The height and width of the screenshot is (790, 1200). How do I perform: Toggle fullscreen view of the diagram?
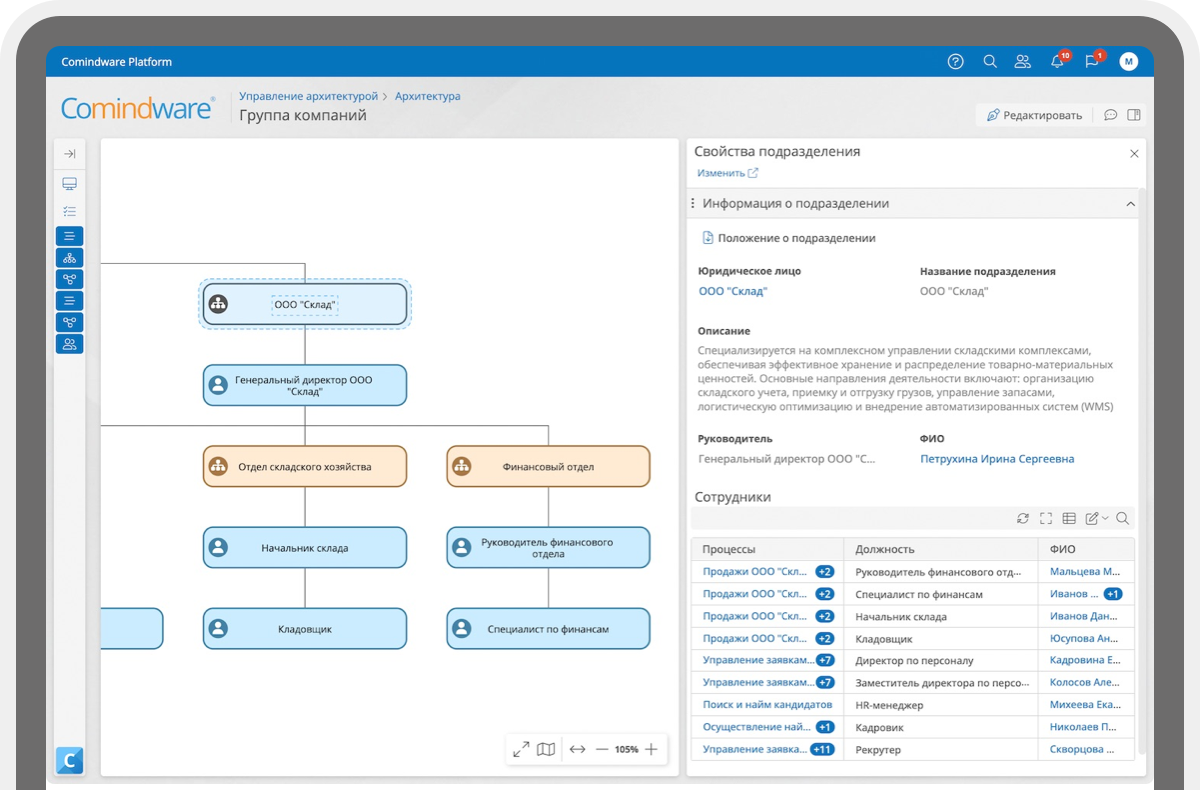[x=521, y=749]
